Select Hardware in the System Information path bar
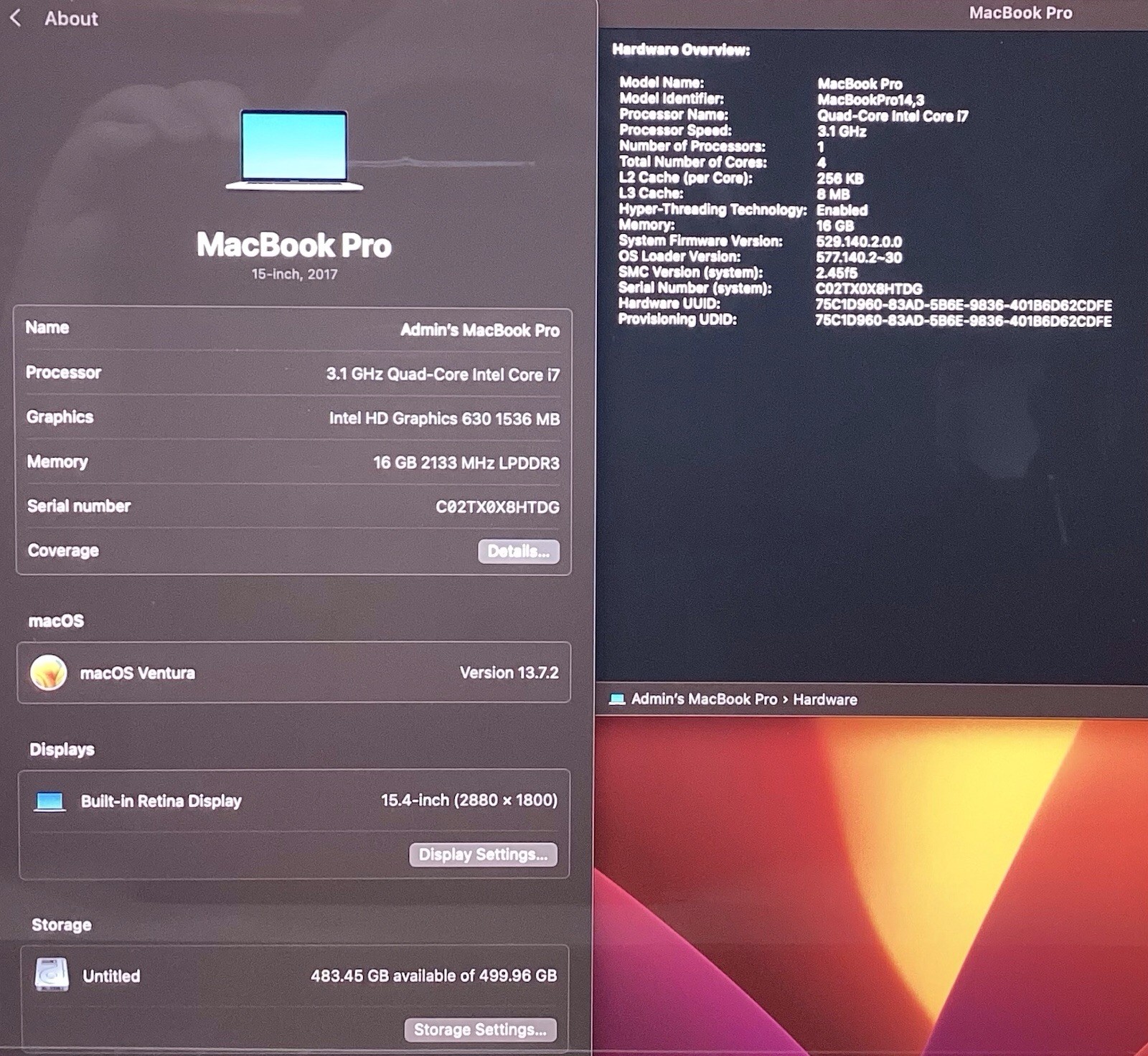Image resolution: width=1148 pixels, height=1056 pixels. (825, 699)
